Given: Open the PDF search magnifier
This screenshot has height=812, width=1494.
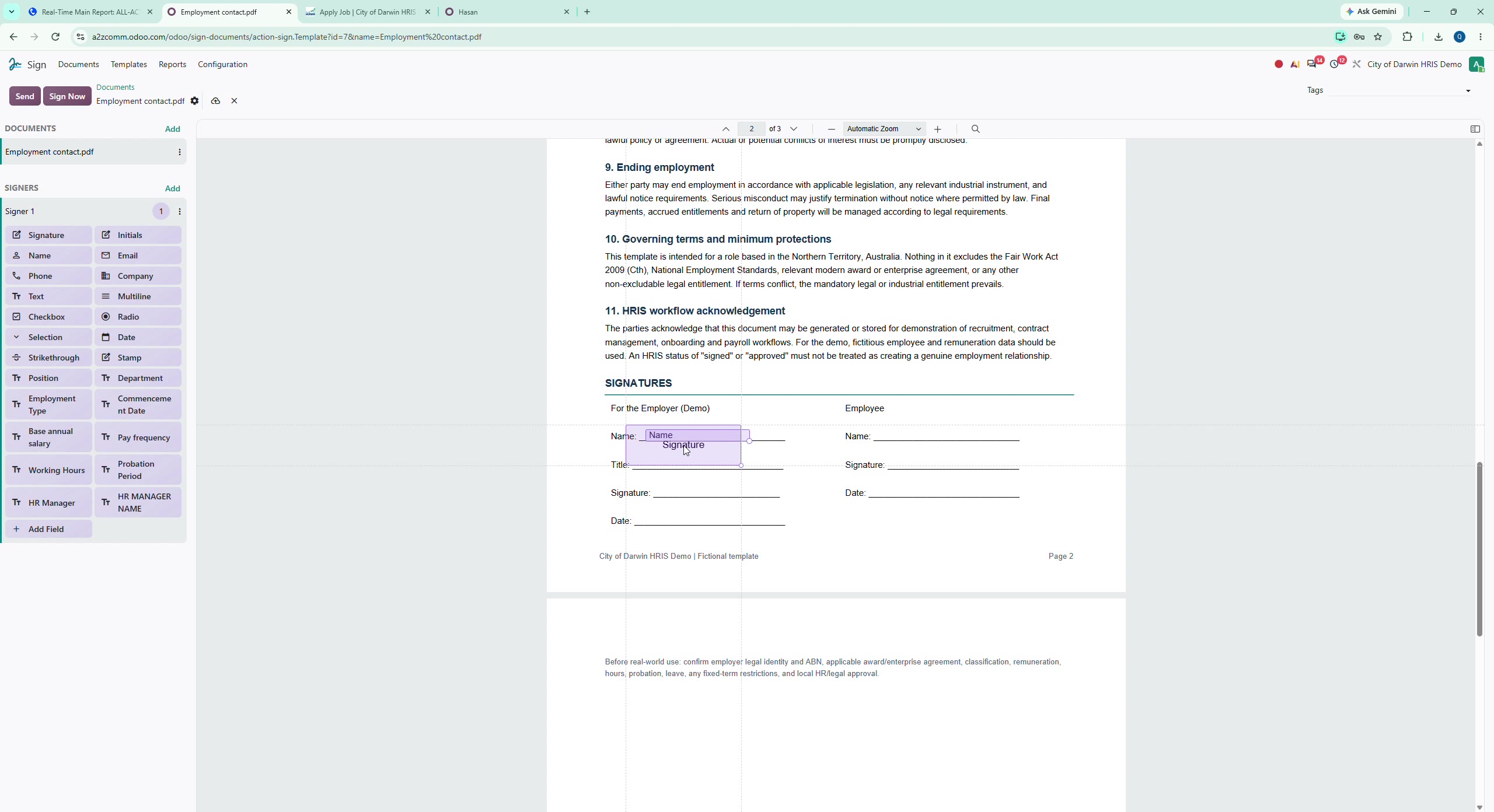Looking at the screenshot, I should coord(976,129).
